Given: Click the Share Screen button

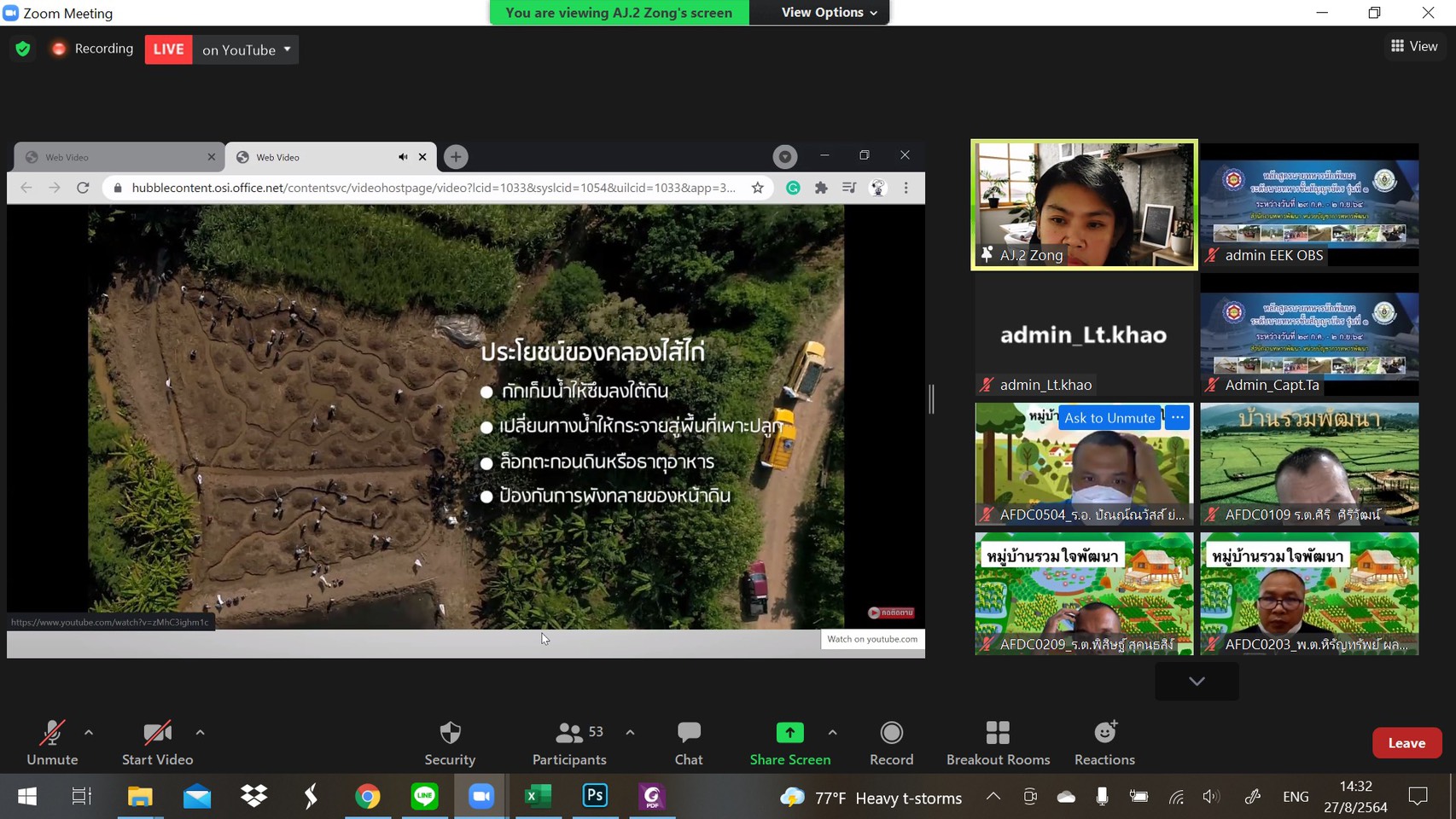Looking at the screenshot, I should click(789, 743).
